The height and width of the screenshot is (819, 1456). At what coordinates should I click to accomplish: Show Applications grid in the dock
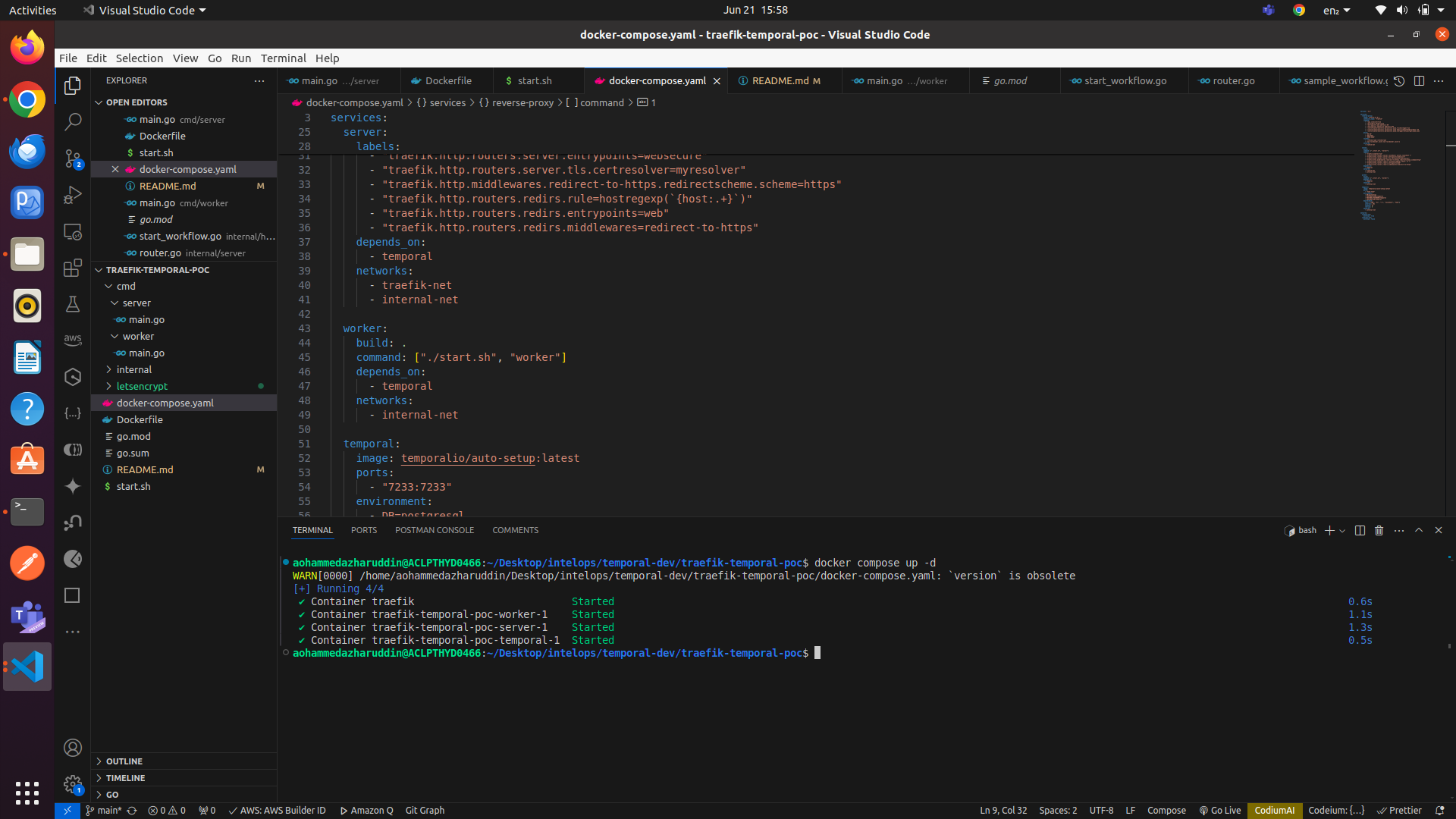pyautogui.click(x=27, y=792)
